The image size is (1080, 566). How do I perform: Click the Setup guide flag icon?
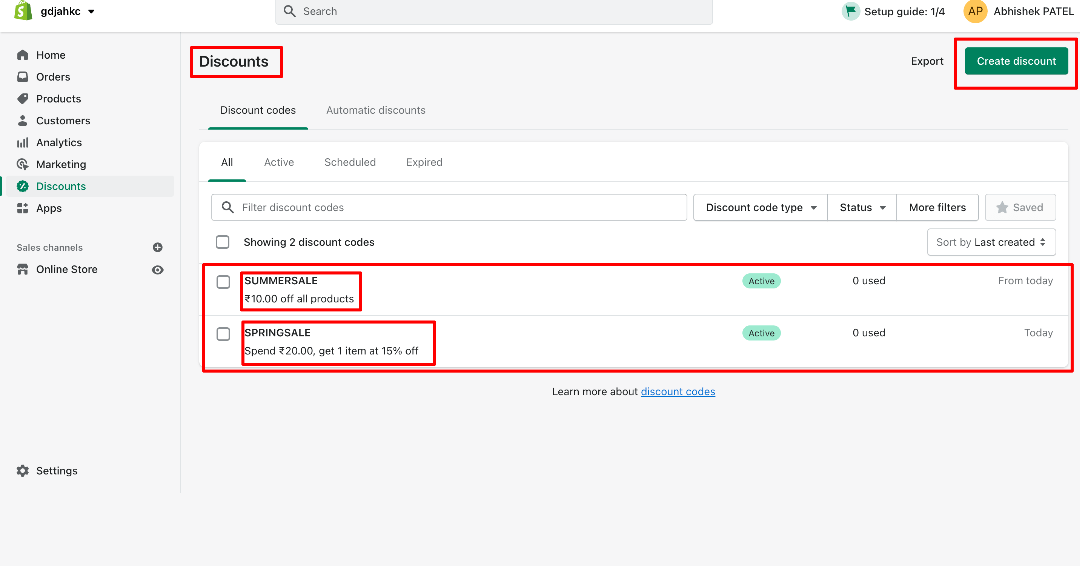[851, 11]
